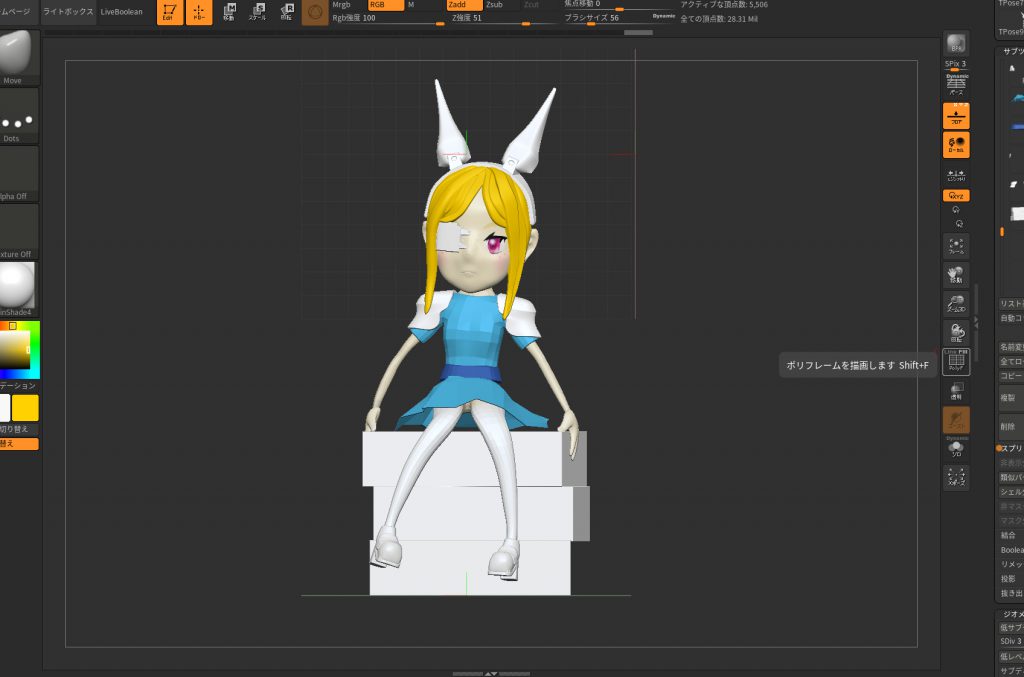The width and height of the screenshot is (1024, 677).
Task: Toggle Zadd sculpt mode
Action: tap(464, 5)
